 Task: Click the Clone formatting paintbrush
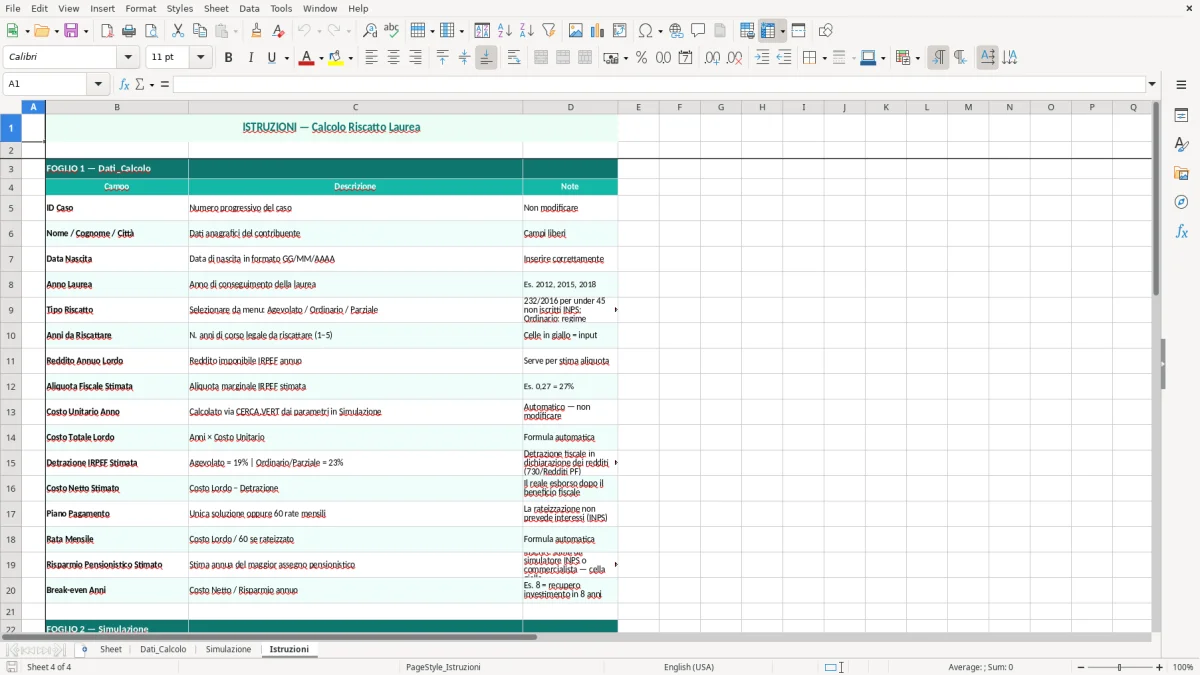pos(257,31)
